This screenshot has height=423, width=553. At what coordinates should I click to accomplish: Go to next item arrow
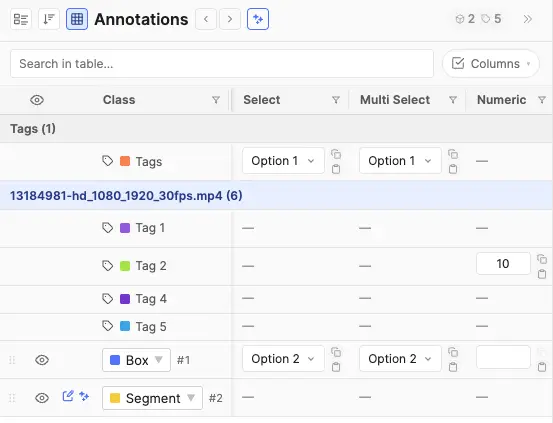pyautogui.click(x=230, y=19)
